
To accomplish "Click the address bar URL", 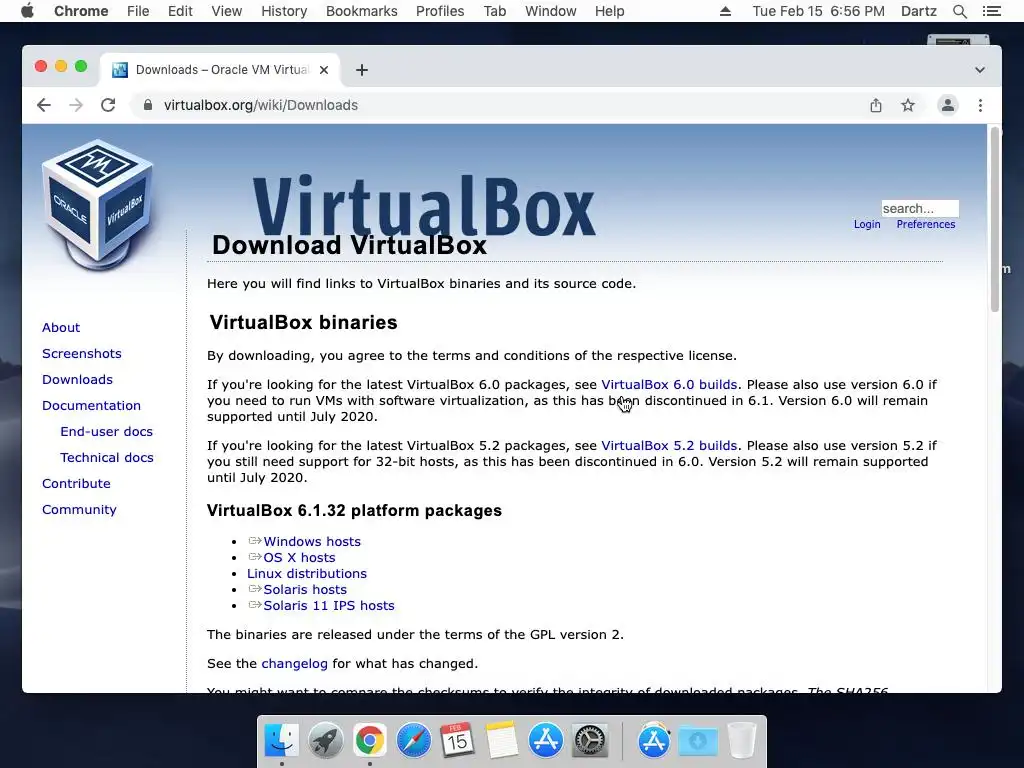I will (x=261, y=105).
